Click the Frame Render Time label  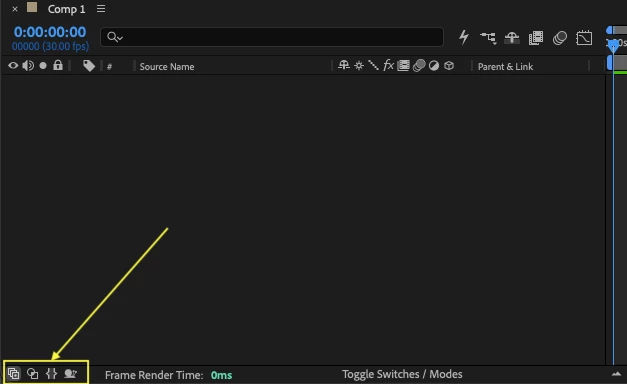[x=154, y=375]
